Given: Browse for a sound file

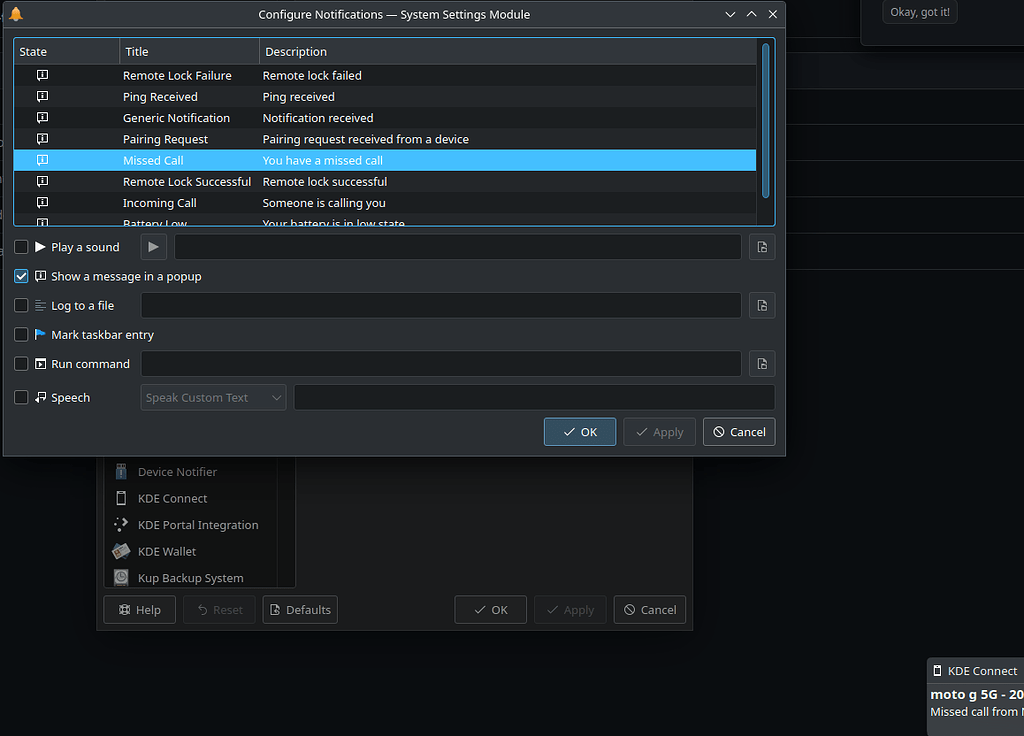Looking at the screenshot, I should click(x=762, y=247).
